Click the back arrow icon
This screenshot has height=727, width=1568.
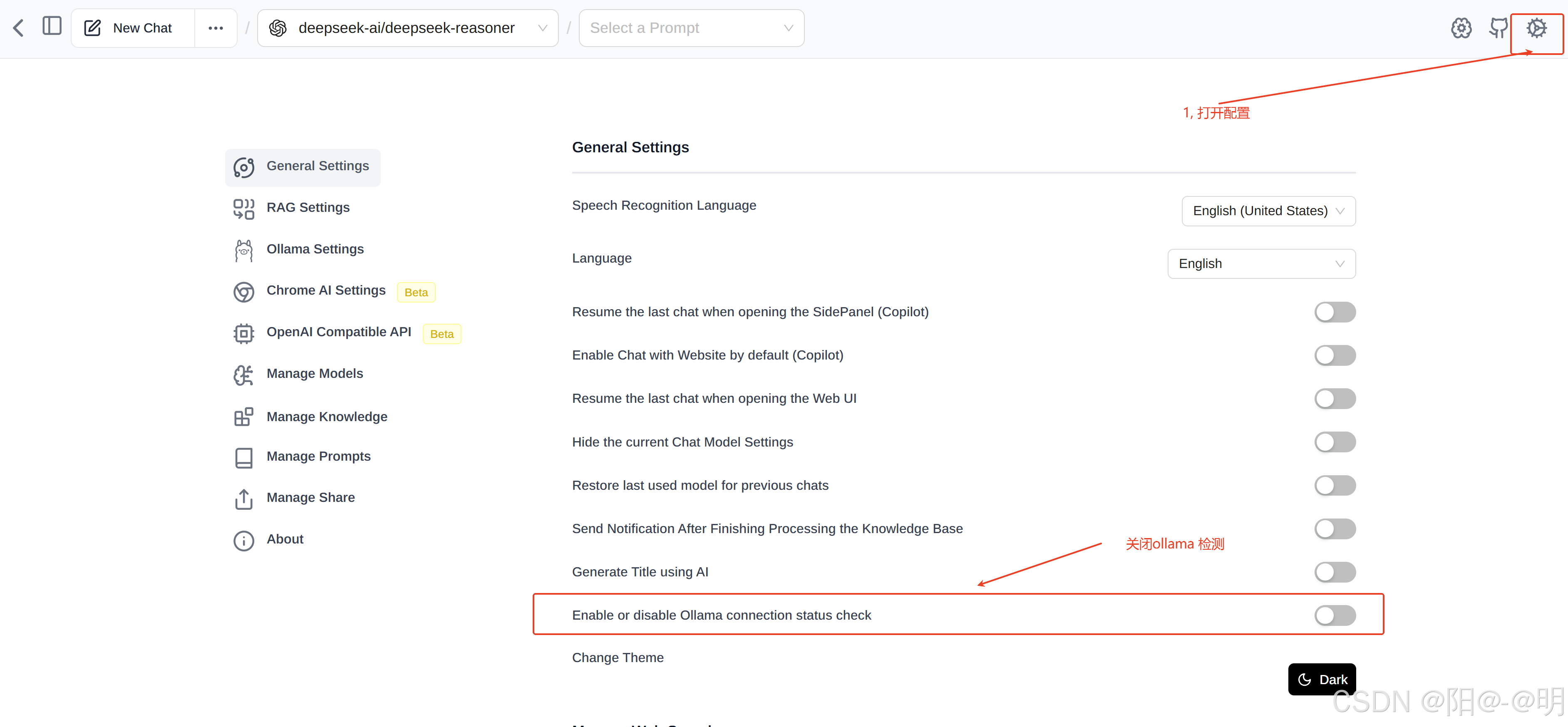coord(18,28)
